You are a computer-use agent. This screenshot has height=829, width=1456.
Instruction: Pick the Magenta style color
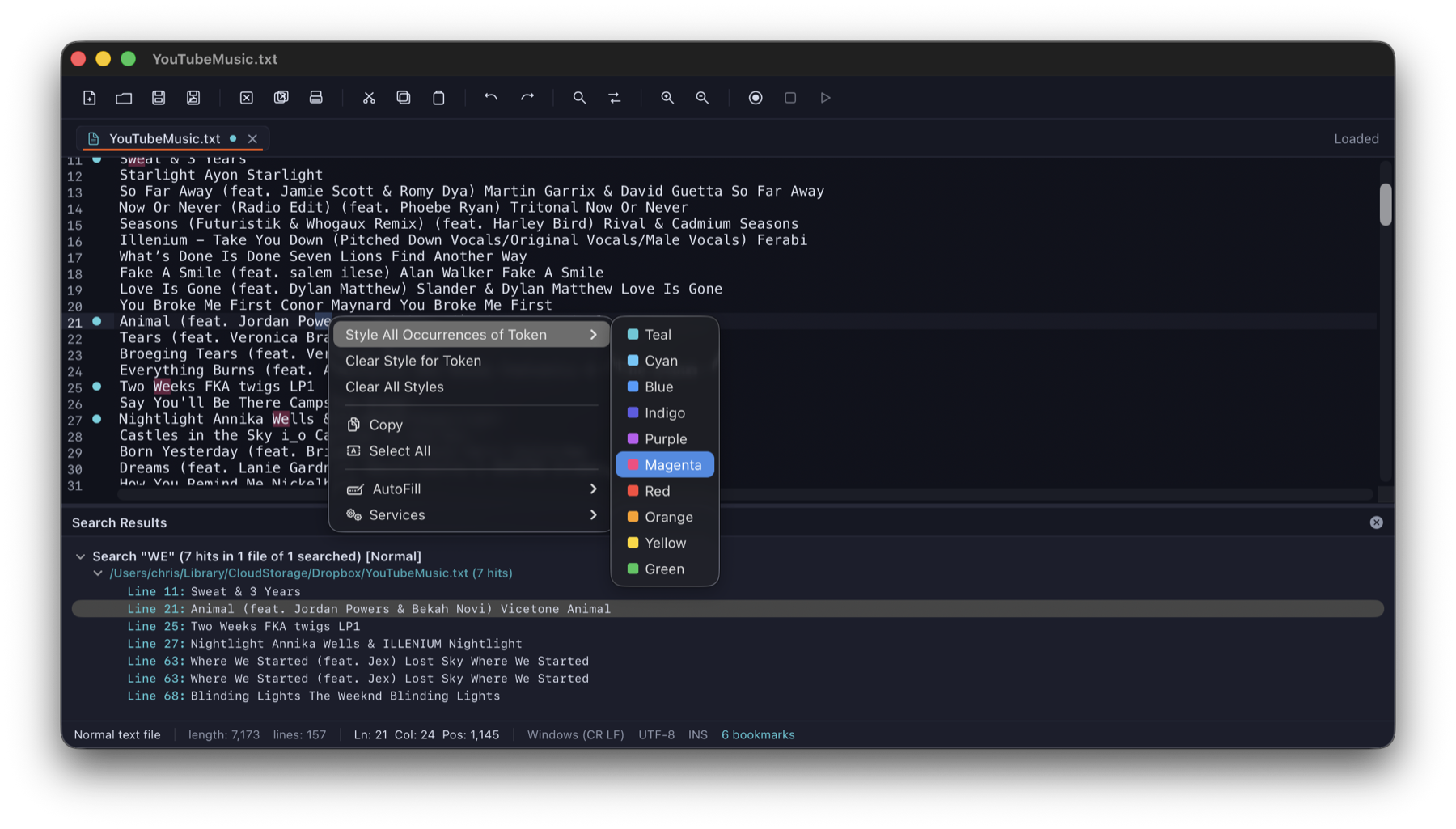(664, 464)
